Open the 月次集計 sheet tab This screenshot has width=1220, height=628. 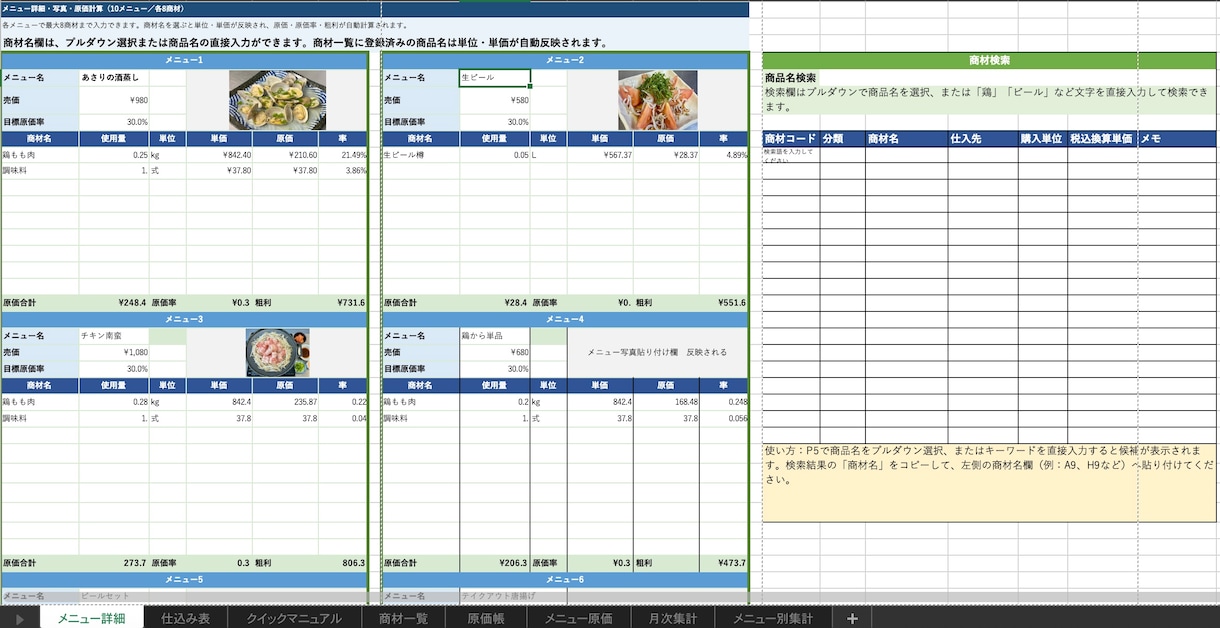(672, 619)
